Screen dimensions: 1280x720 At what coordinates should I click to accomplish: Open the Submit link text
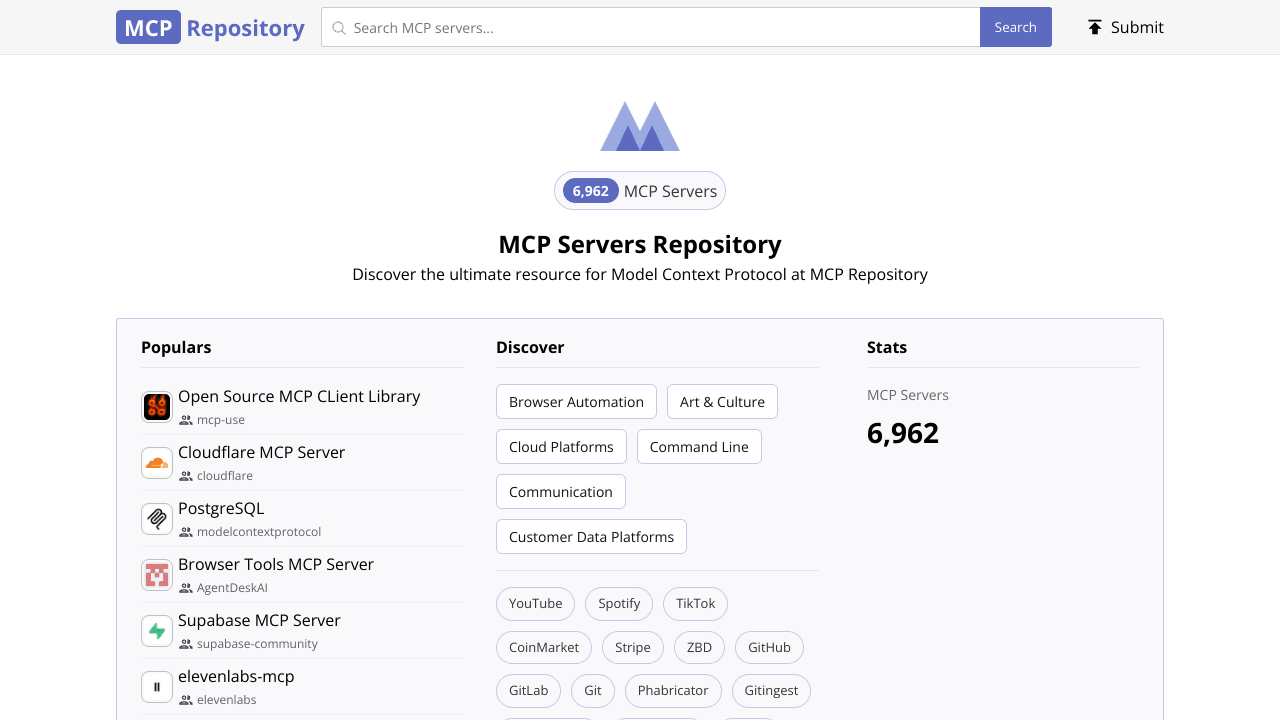(x=1137, y=27)
